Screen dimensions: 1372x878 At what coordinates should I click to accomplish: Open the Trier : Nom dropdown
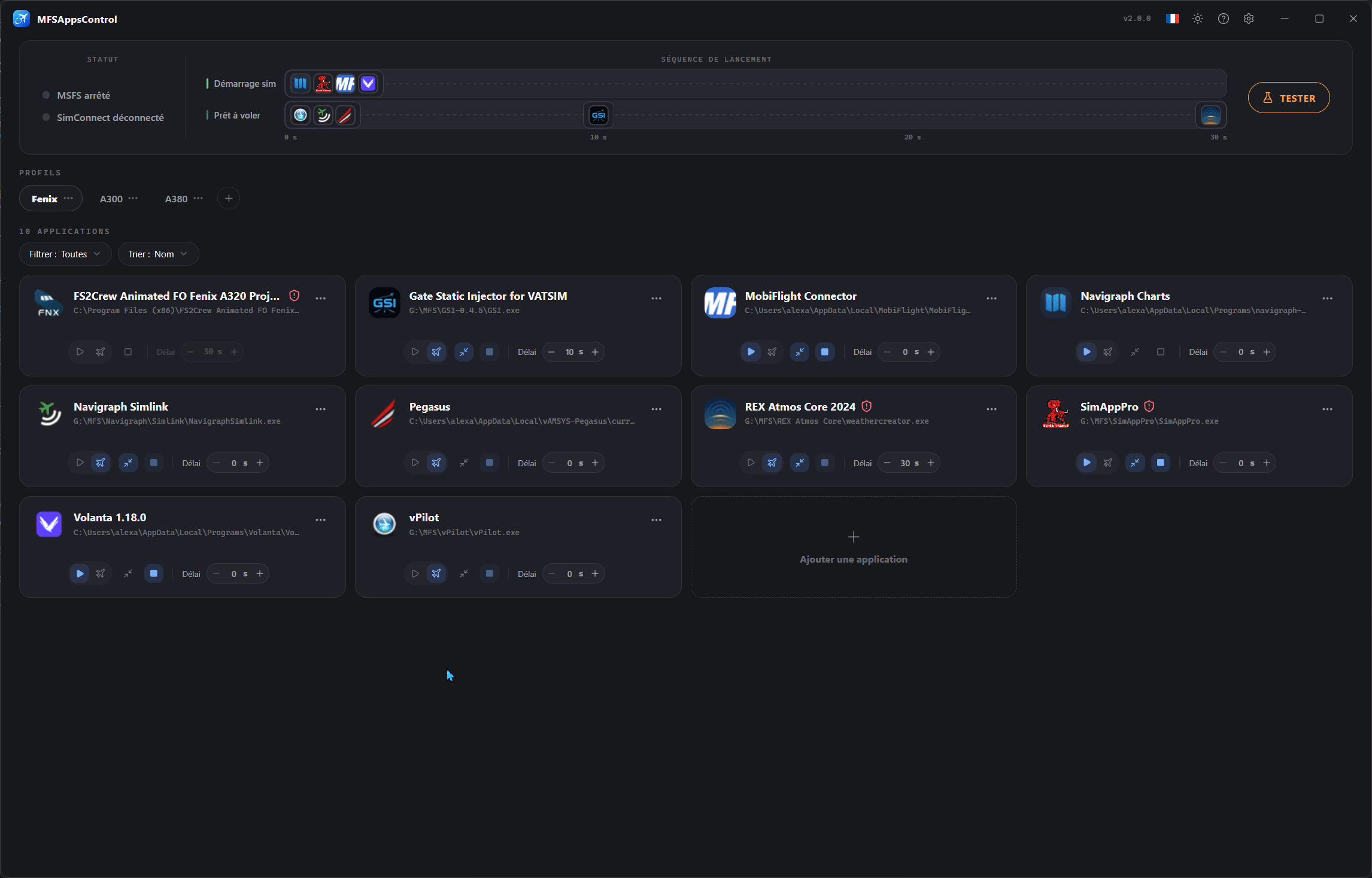(158, 254)
